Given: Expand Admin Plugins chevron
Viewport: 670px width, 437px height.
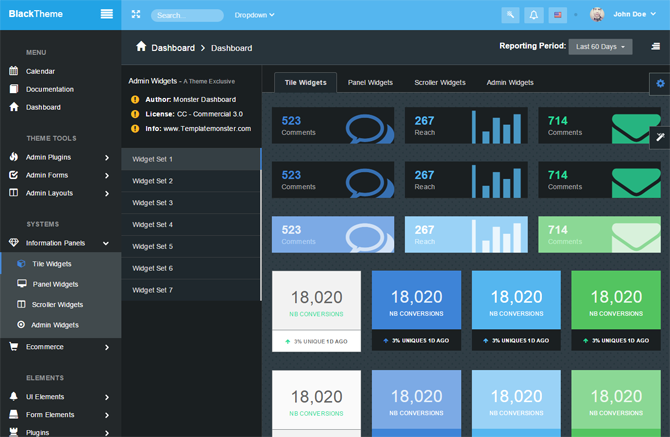Looking at the screenshot, I should tap(107, 158).
